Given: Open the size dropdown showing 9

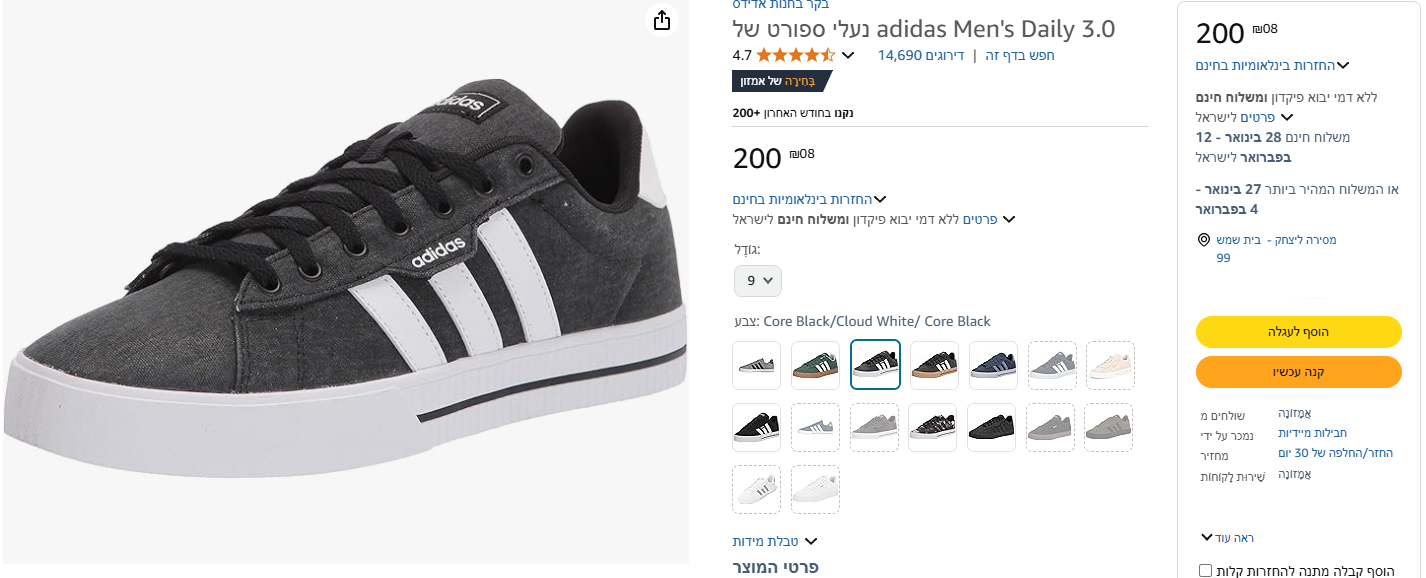Looking at the screenshot, I should coord(758,281).
